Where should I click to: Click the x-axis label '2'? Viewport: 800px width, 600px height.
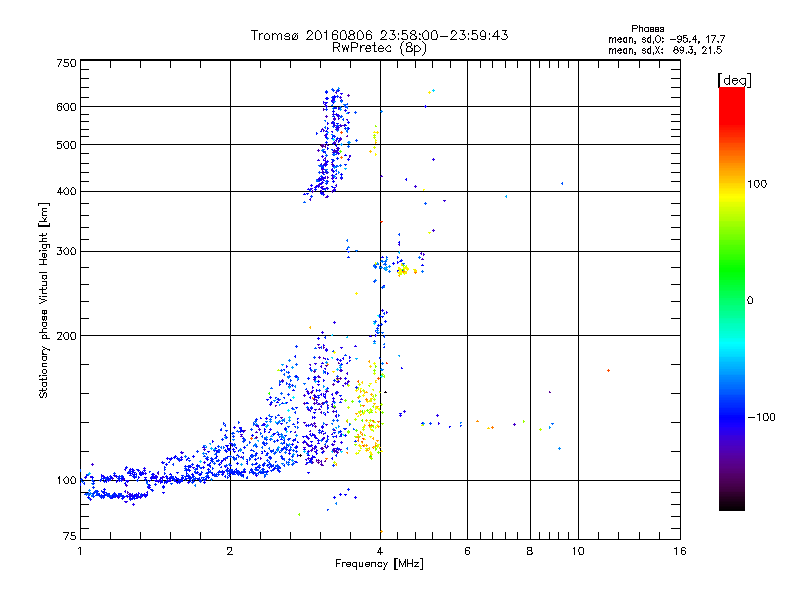click(230, 551)
